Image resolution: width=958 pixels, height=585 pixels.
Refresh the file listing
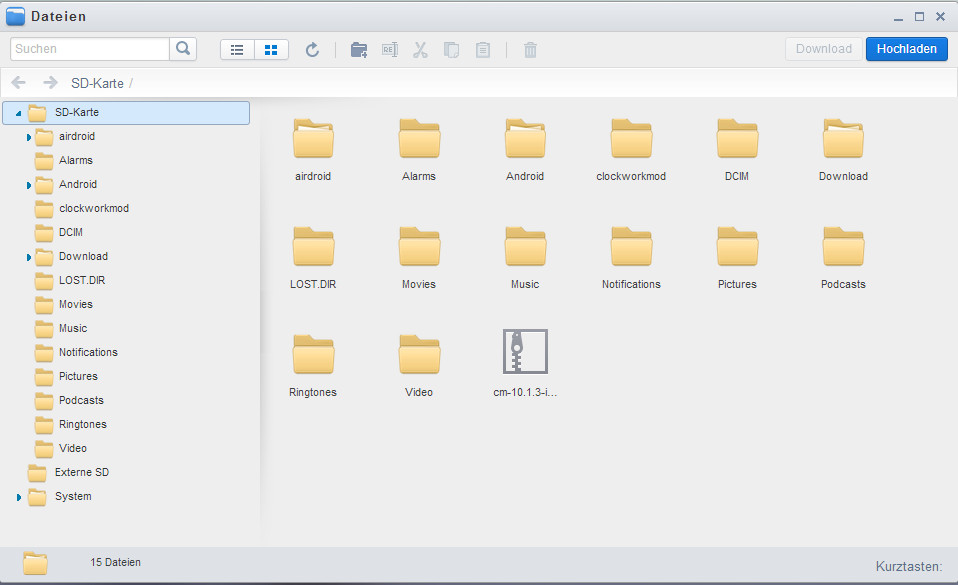point(312,50)
